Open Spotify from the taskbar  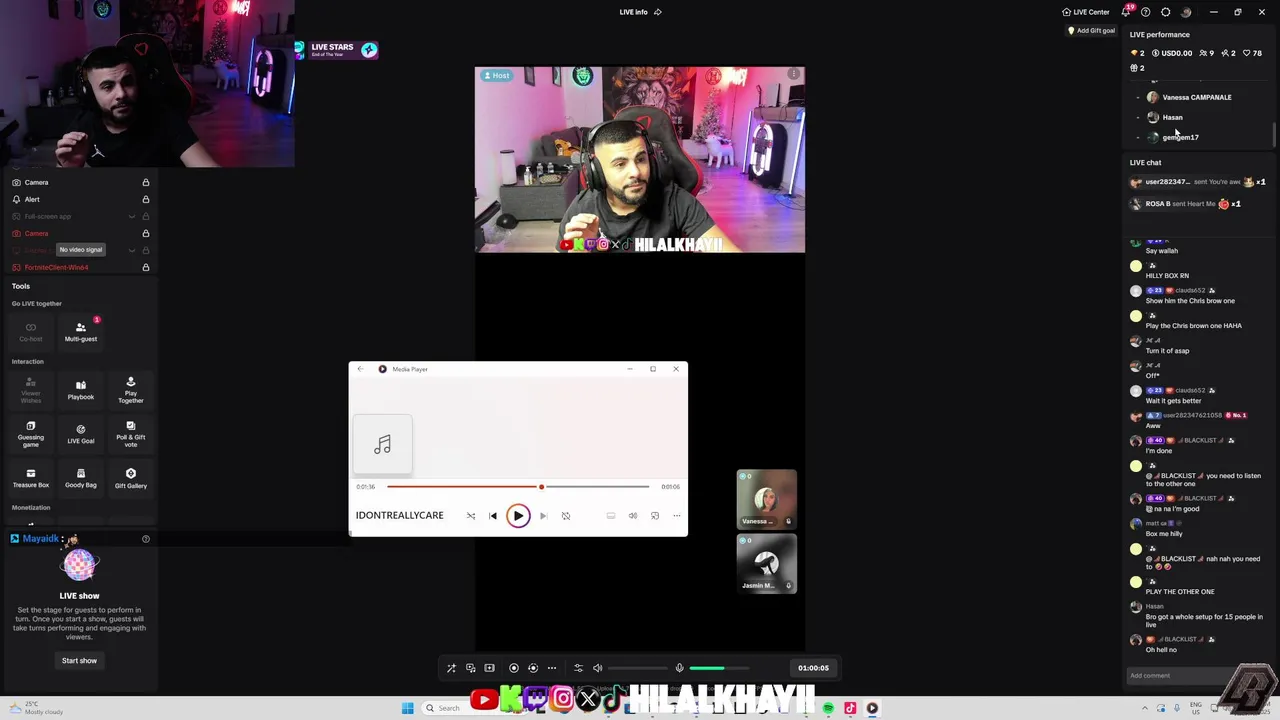[828, 708]
